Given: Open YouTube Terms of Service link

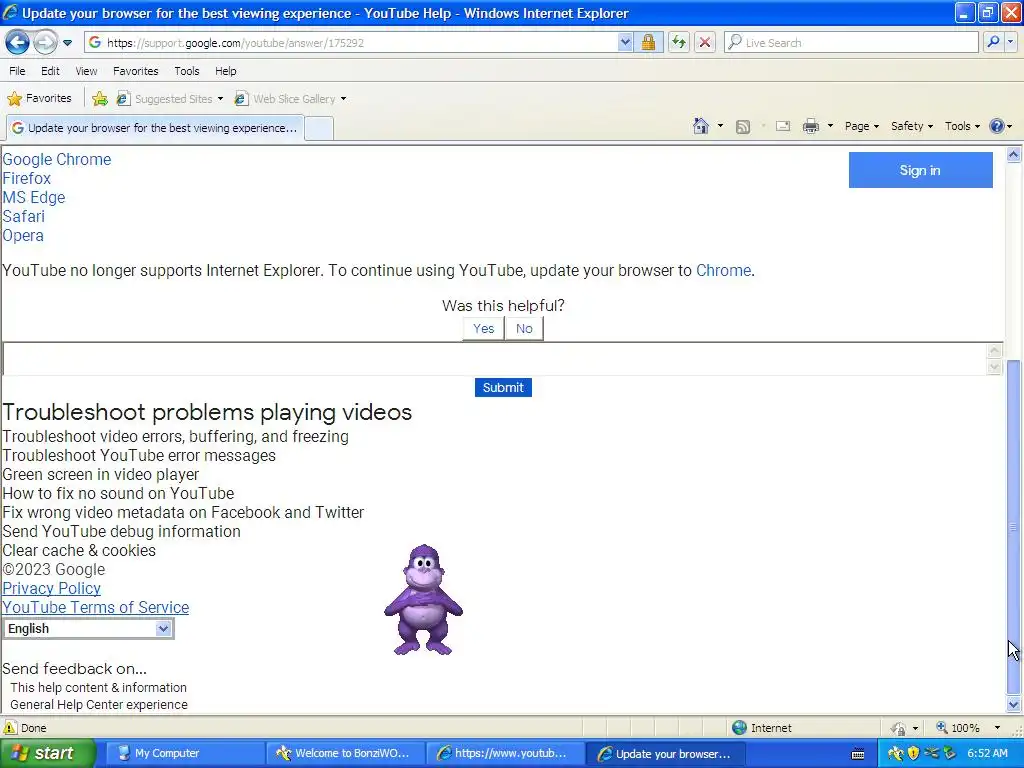Looking at the screenshot, I should pos(95,607).
